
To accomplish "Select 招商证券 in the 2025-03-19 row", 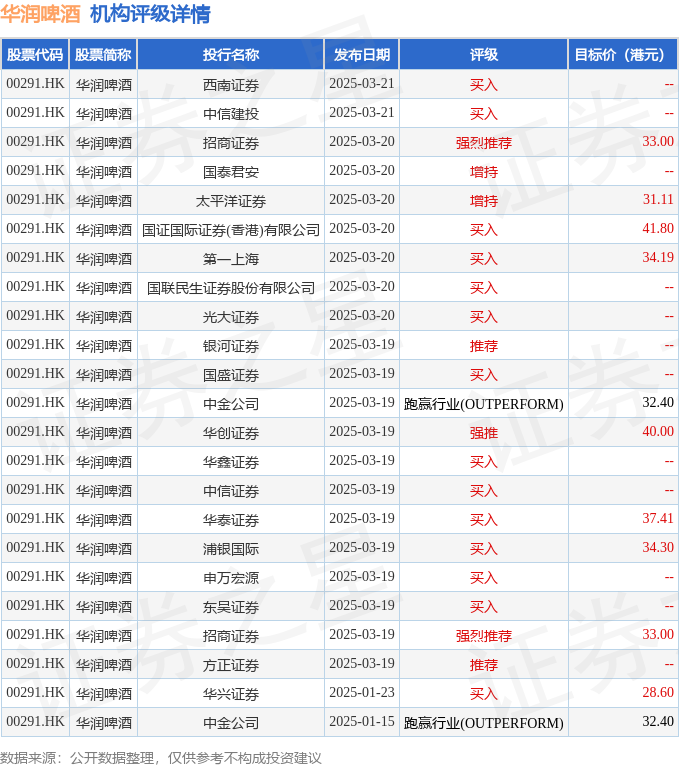I will (x=231, y=636).
